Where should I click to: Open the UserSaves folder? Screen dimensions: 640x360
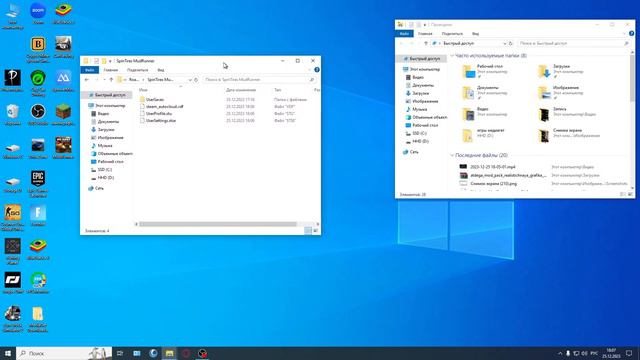point(152,100)
